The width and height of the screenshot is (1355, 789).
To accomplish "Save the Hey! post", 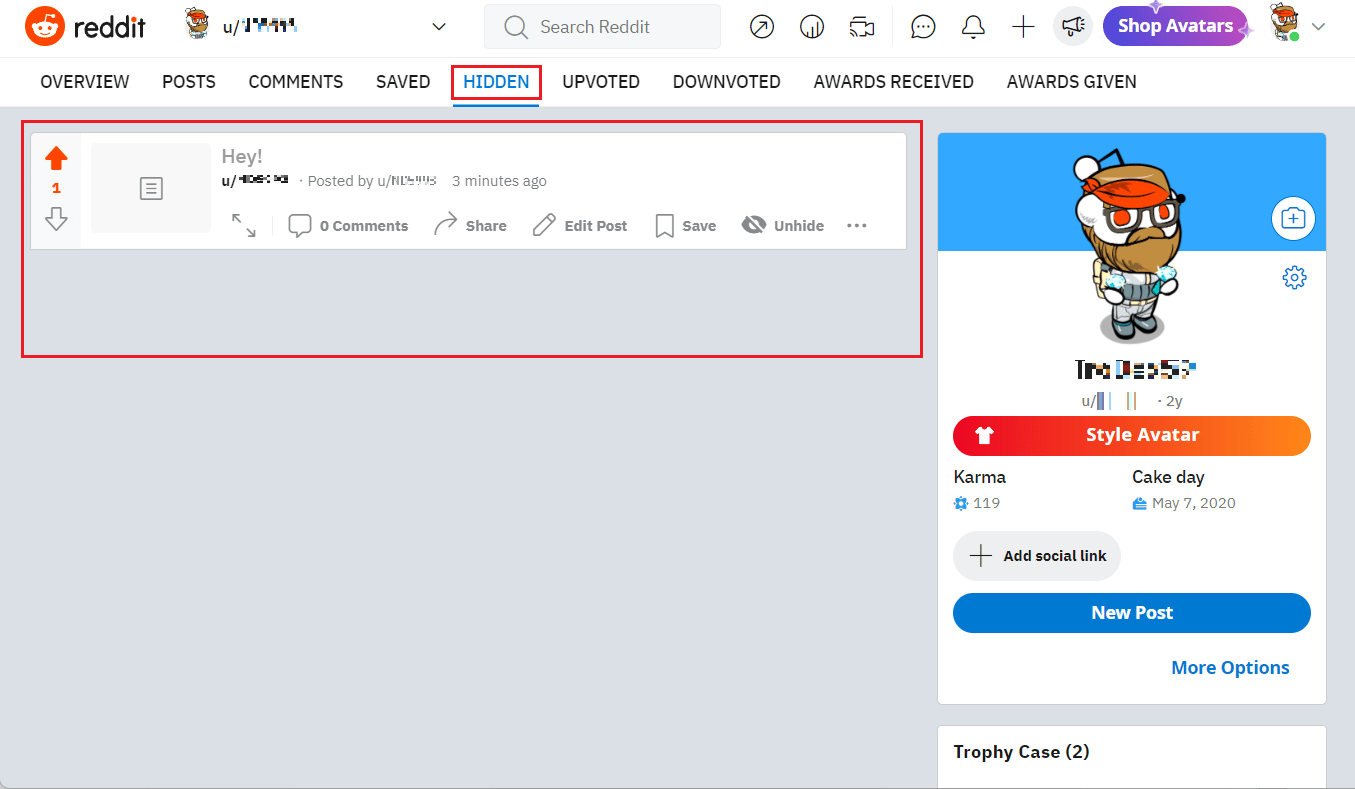I will (685, 225).
